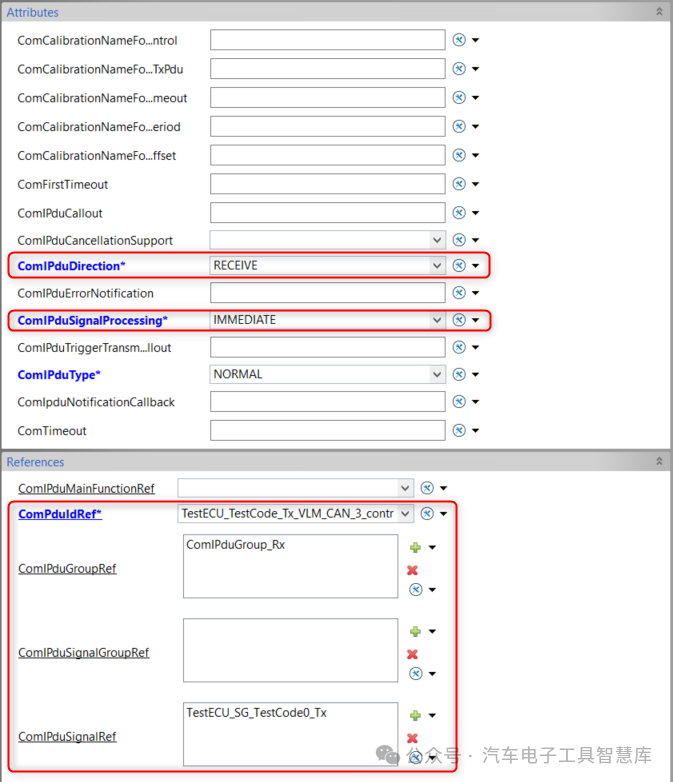Image resolution: width=673 pixels, height=782 pixels.
Task: Open arrow menu next to ComFirstTimeout reset
Action: [x=475, y=185]
